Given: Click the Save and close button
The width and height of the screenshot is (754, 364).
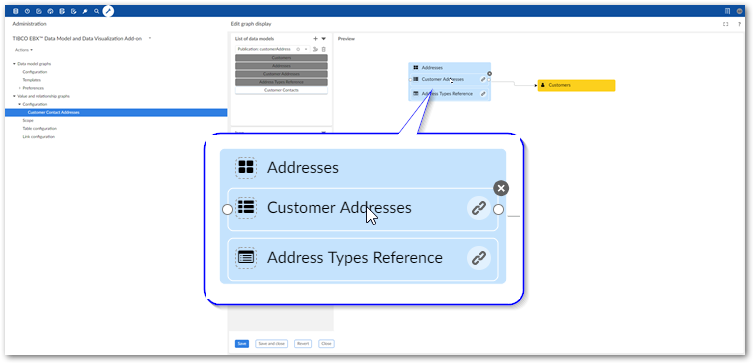Looking at the screenshot, I should [x=272, y=344].
